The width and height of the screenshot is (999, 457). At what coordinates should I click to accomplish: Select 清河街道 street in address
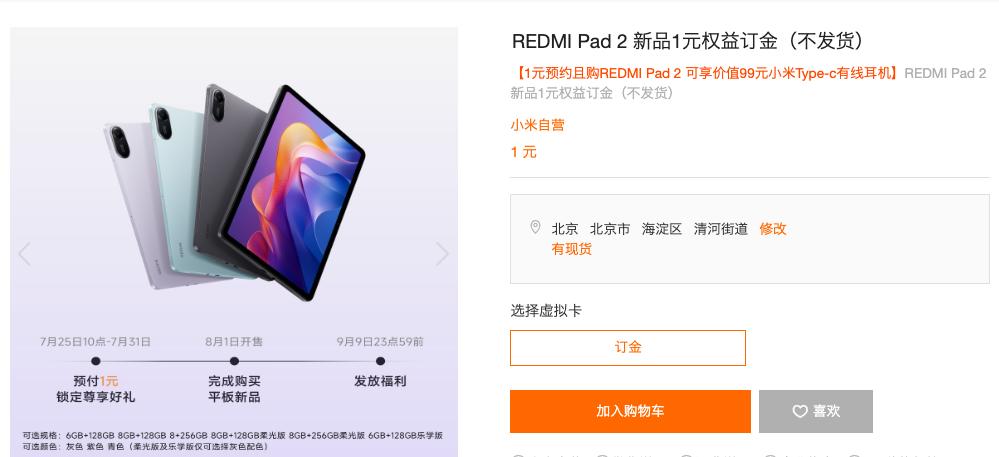coord(721,229)
